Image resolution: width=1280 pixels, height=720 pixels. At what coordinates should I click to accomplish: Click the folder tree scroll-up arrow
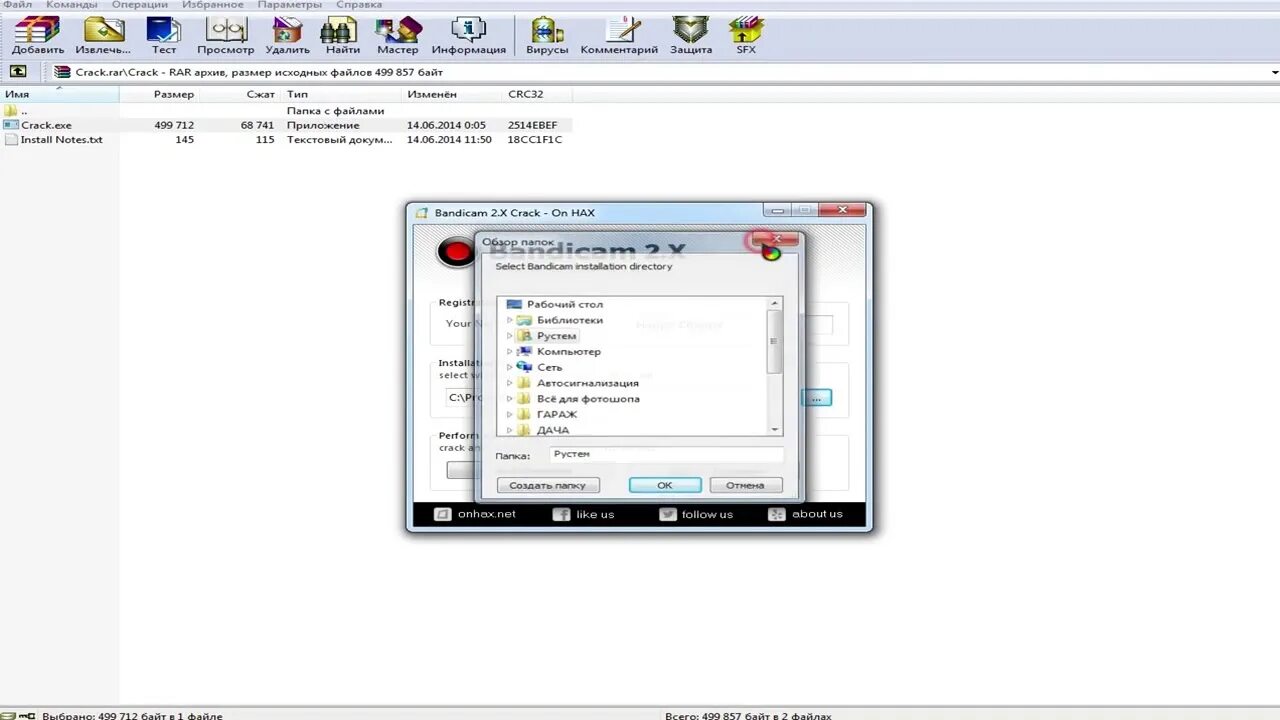point(774,303)
